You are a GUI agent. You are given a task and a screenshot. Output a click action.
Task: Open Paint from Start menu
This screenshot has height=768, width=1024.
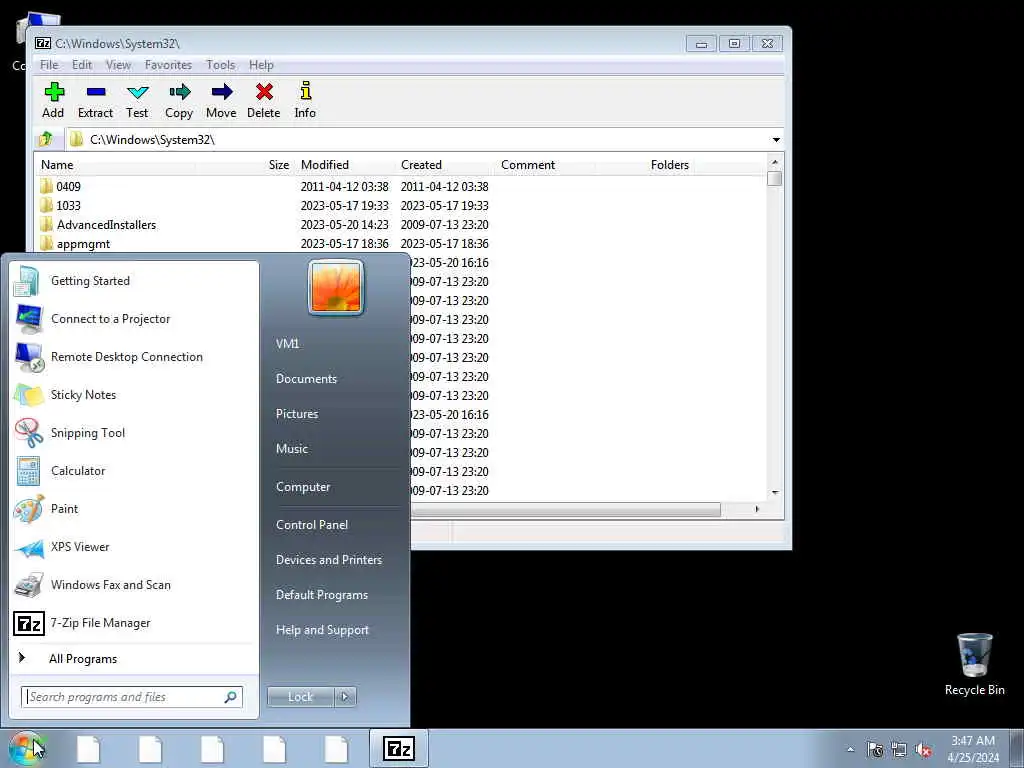coord(134,509)
